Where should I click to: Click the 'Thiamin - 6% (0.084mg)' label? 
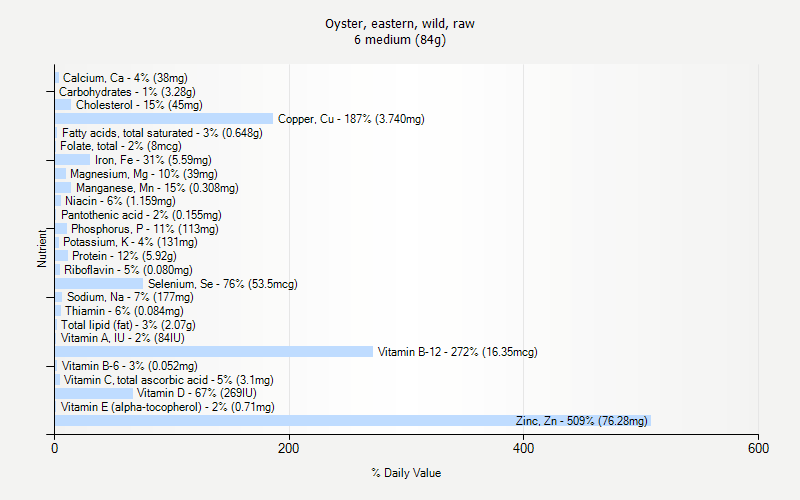point(124,311)
